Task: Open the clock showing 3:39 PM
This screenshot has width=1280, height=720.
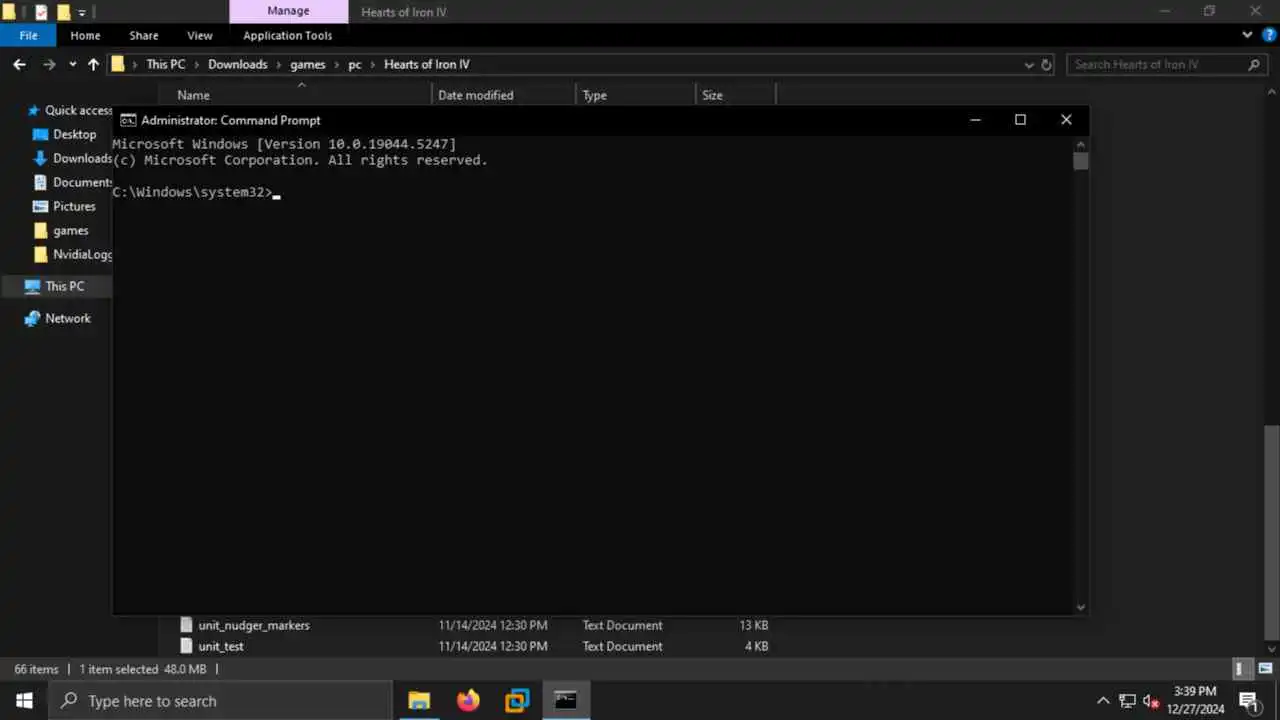Action: tap(1195, 700)
